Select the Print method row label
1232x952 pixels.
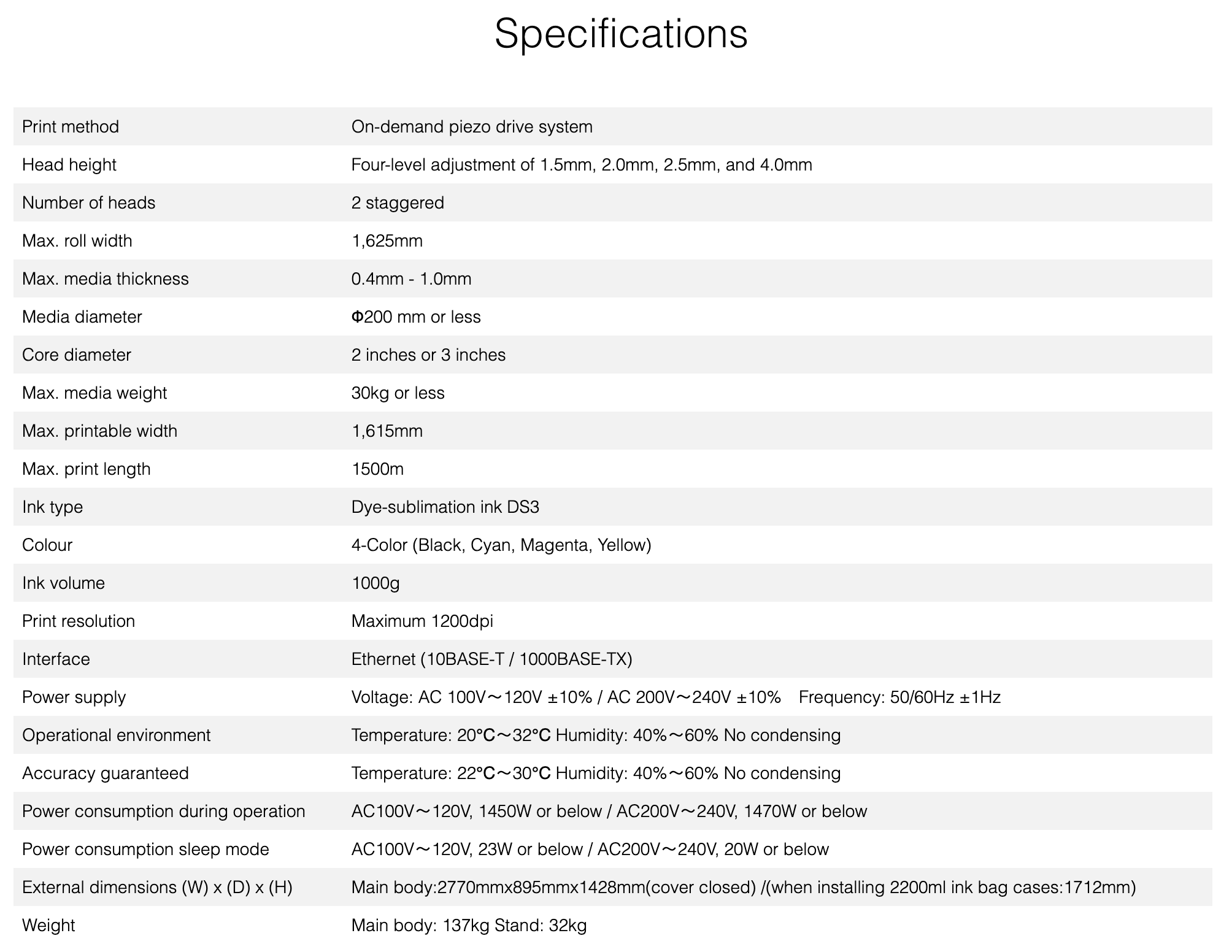(x=71, y=127)
